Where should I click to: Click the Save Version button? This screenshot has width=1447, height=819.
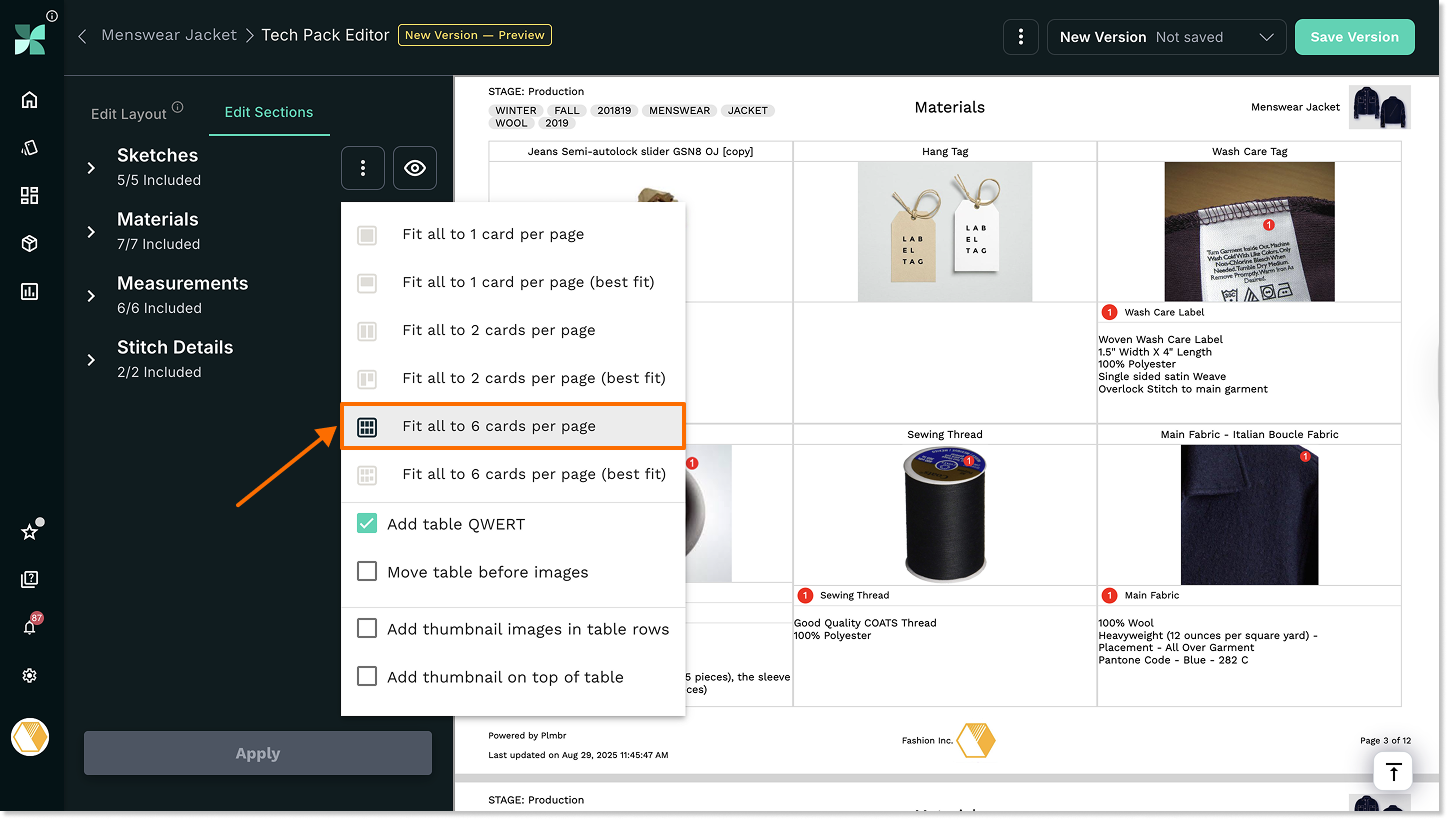click(x=1354, y=37)
